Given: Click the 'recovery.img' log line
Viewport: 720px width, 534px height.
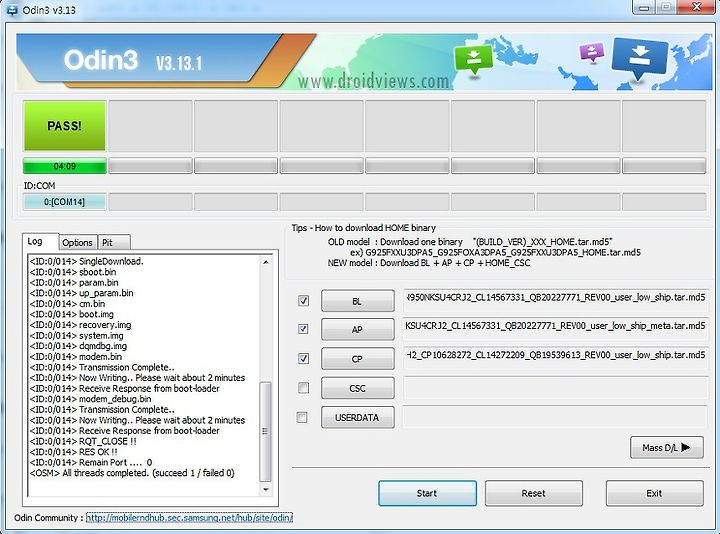Looking at the screenshot, I should point(80,325).
